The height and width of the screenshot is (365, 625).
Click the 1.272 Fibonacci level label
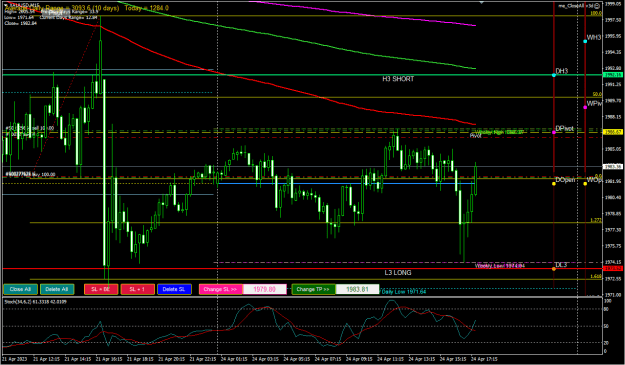[596, 220]
